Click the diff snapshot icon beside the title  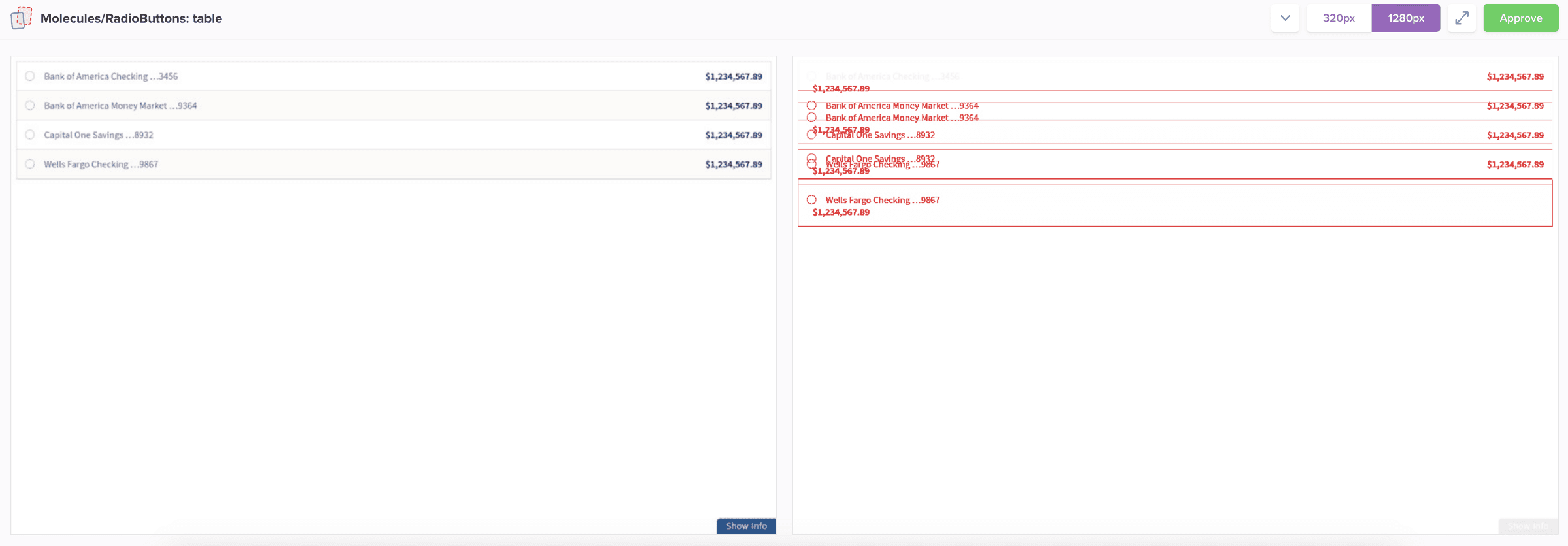click(x=21, y=18)
